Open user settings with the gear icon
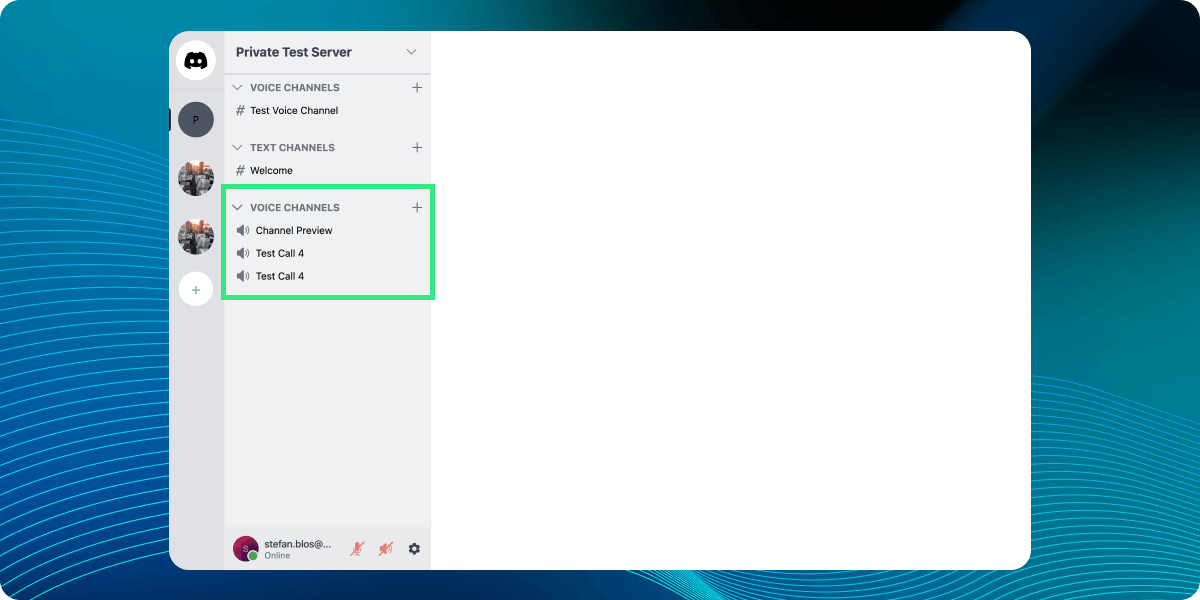This screenshot has height=600, width=1200. click(x=414, y=548)
